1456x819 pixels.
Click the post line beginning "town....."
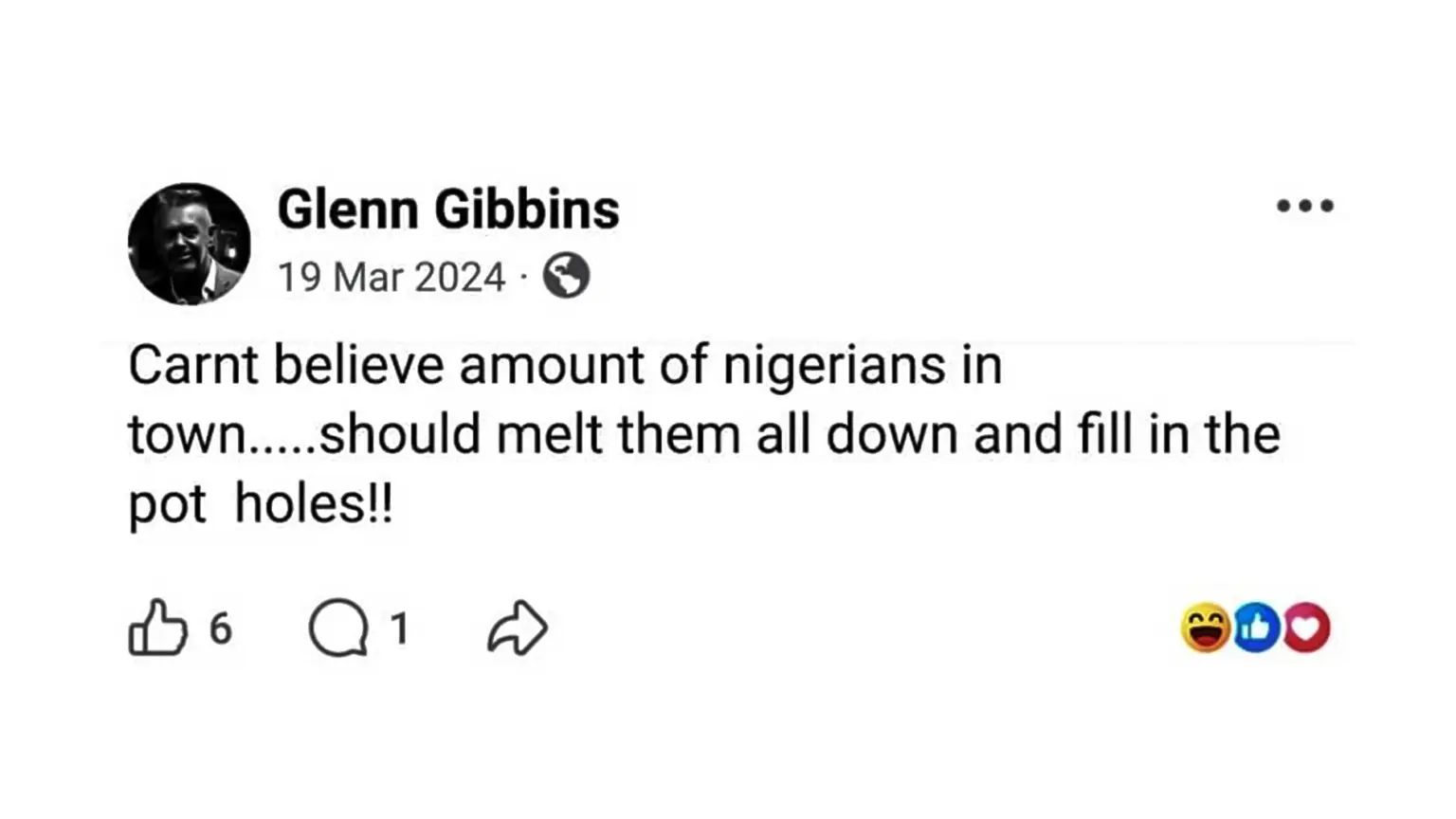tap(704, 434)
